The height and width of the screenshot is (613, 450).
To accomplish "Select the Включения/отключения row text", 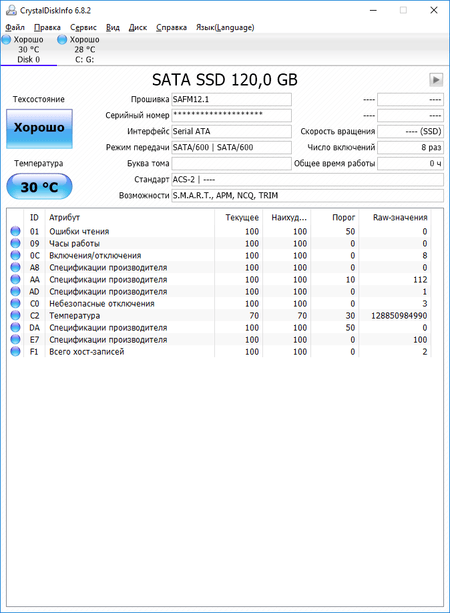I will (95, 256).
